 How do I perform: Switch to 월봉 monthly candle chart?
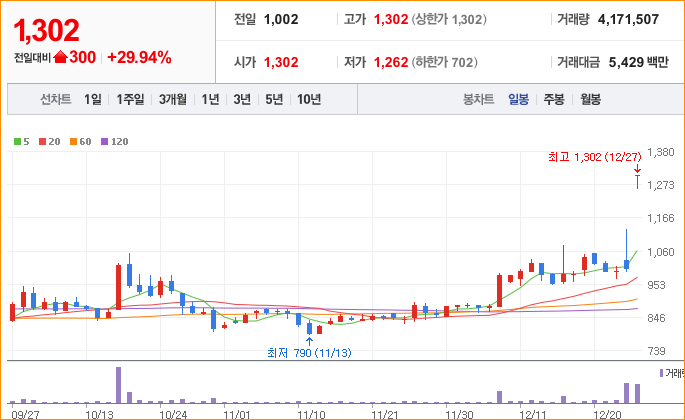point(591,99)
